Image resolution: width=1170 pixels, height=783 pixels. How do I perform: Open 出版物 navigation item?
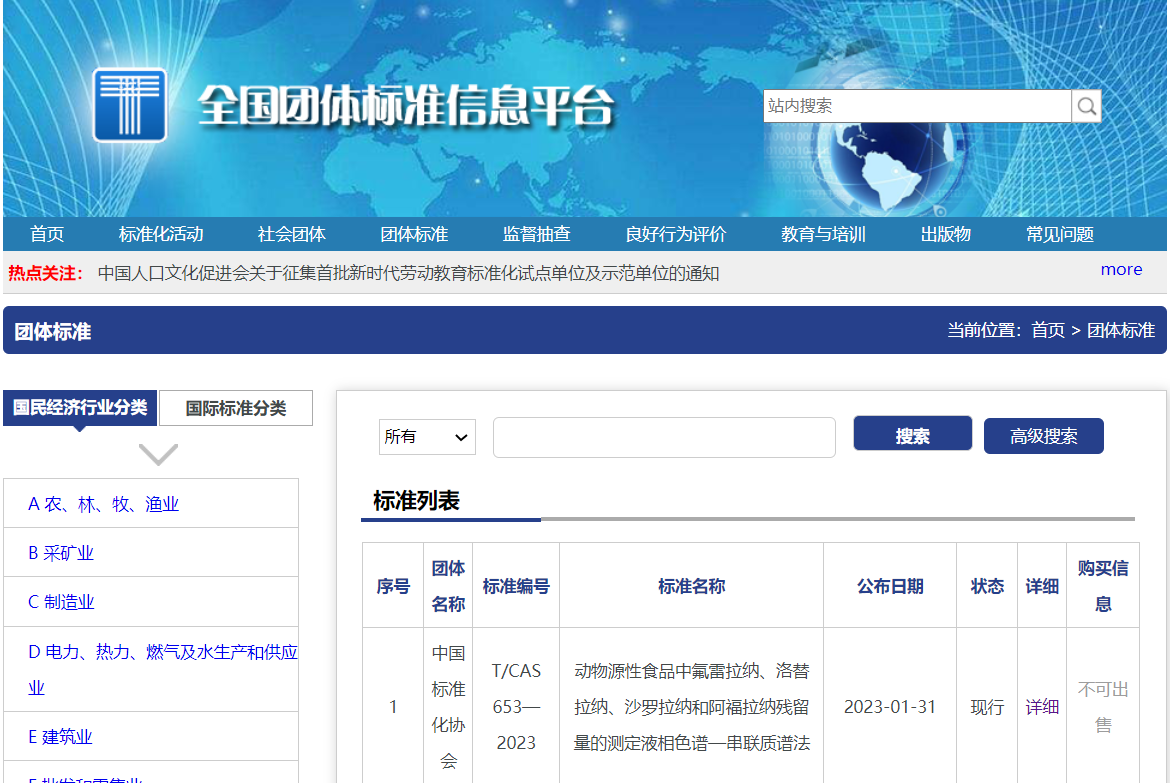(946, 234)
